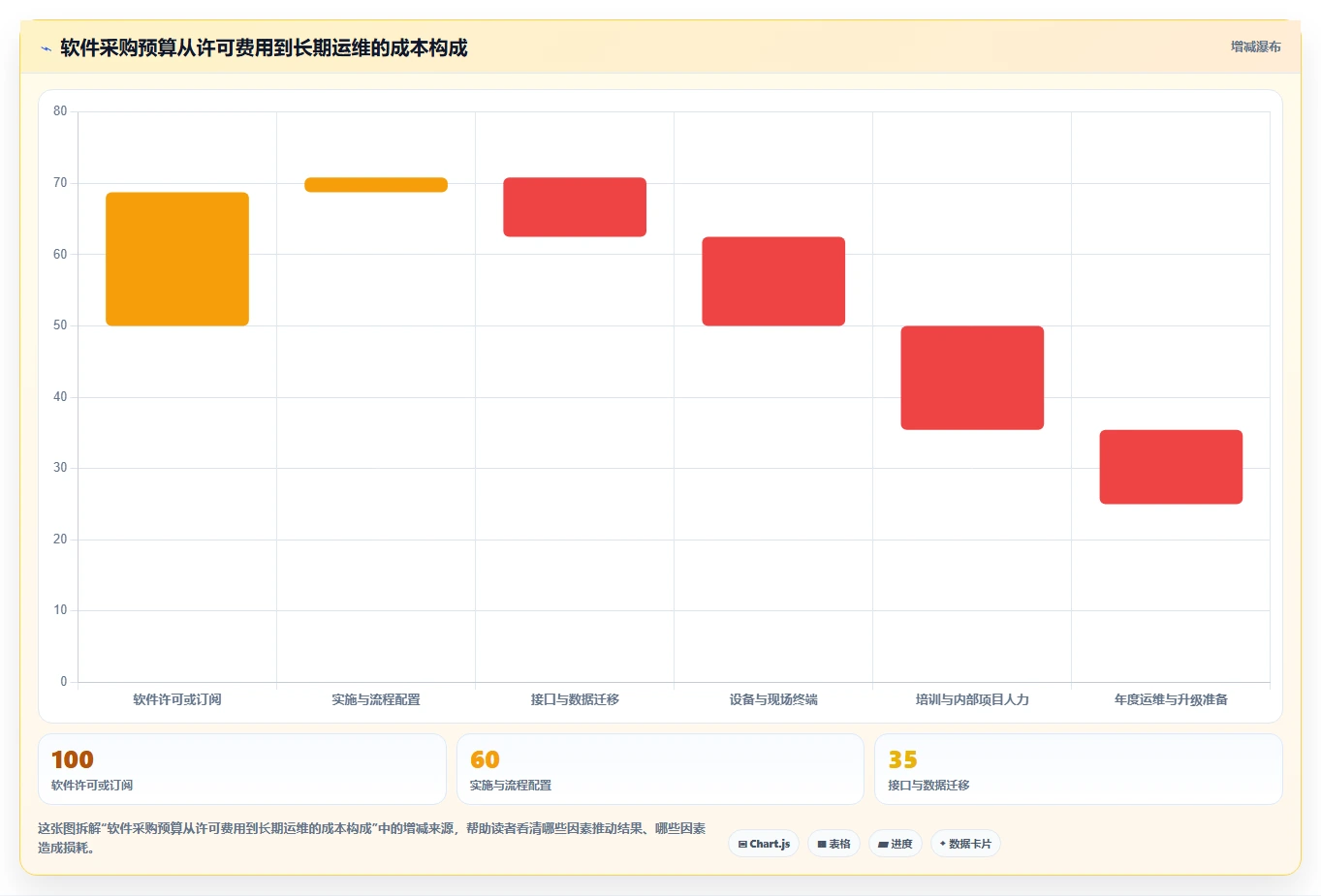Click the x-axis label 软件许可或订阅

click(177, 699)
